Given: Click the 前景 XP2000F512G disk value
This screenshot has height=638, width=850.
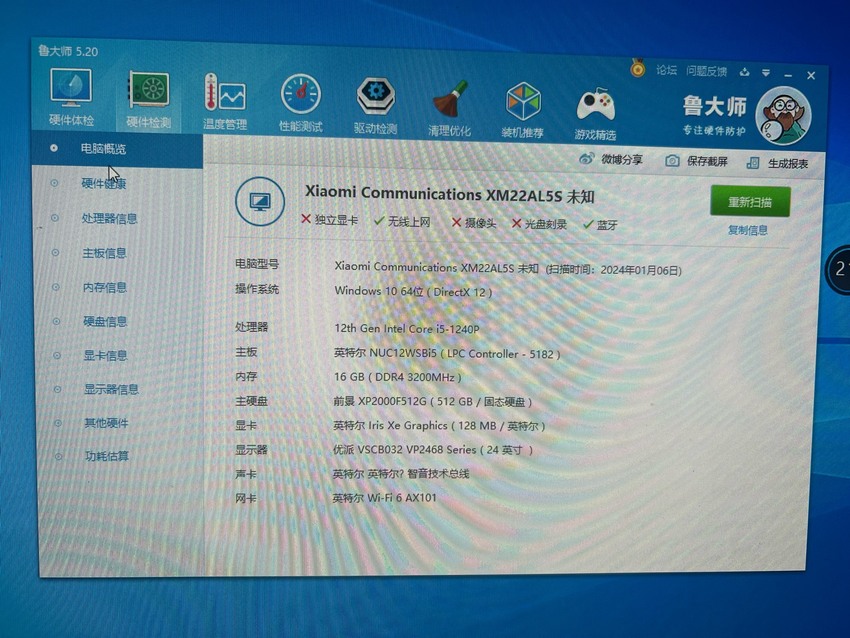Looking at the screenshot, I should point(432,402).
